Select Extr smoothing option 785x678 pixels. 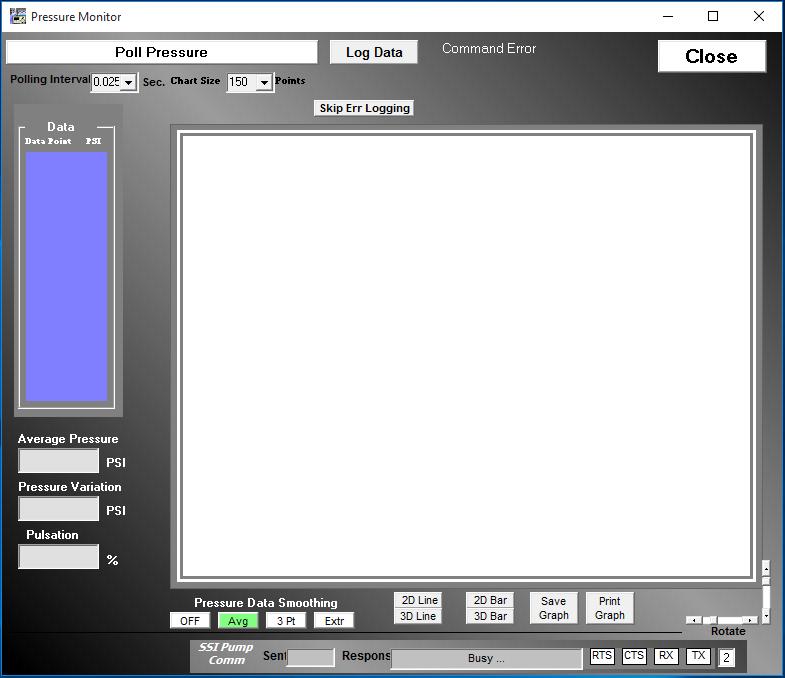[334, 621]
